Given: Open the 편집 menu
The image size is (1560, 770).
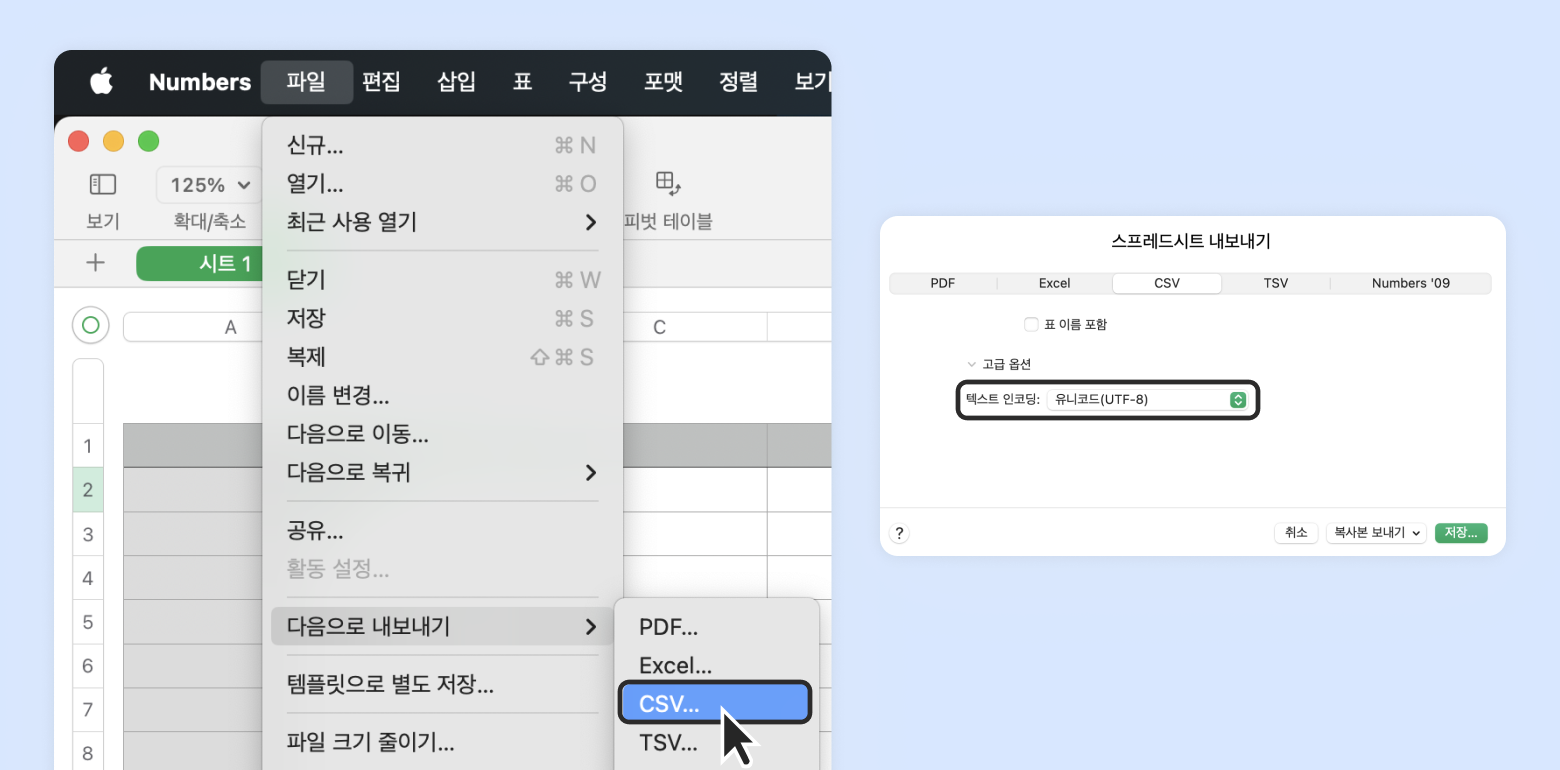Looking at the screenshot, I should click(x=381, y=82).
